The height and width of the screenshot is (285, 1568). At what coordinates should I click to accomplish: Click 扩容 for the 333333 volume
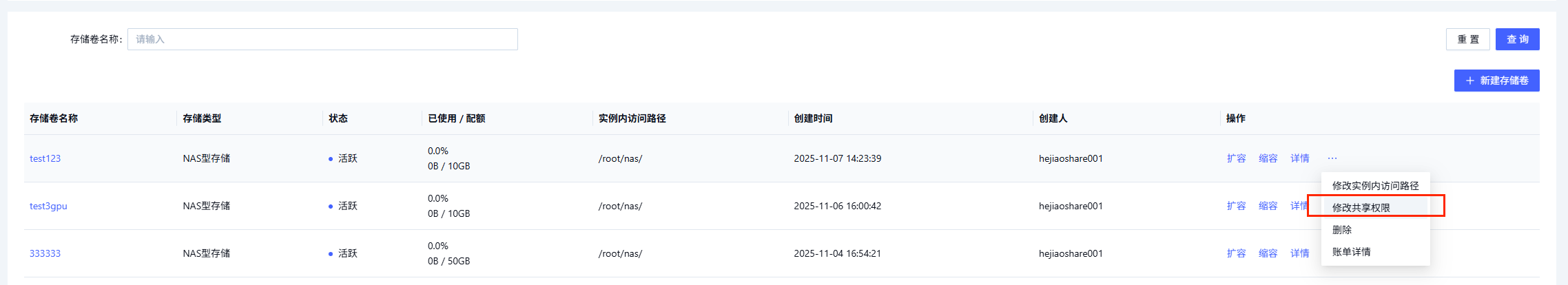[1236, 253]
